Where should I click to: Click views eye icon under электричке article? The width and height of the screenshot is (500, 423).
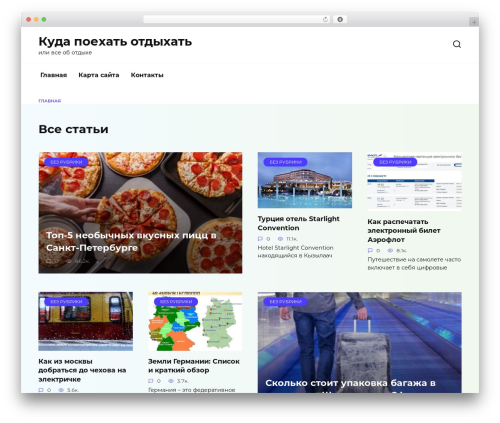[x=61, y=390]
